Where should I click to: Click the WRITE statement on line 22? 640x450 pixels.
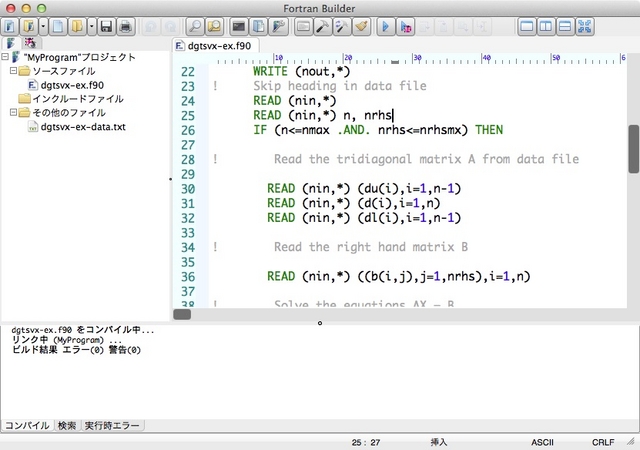coord(301,71)
